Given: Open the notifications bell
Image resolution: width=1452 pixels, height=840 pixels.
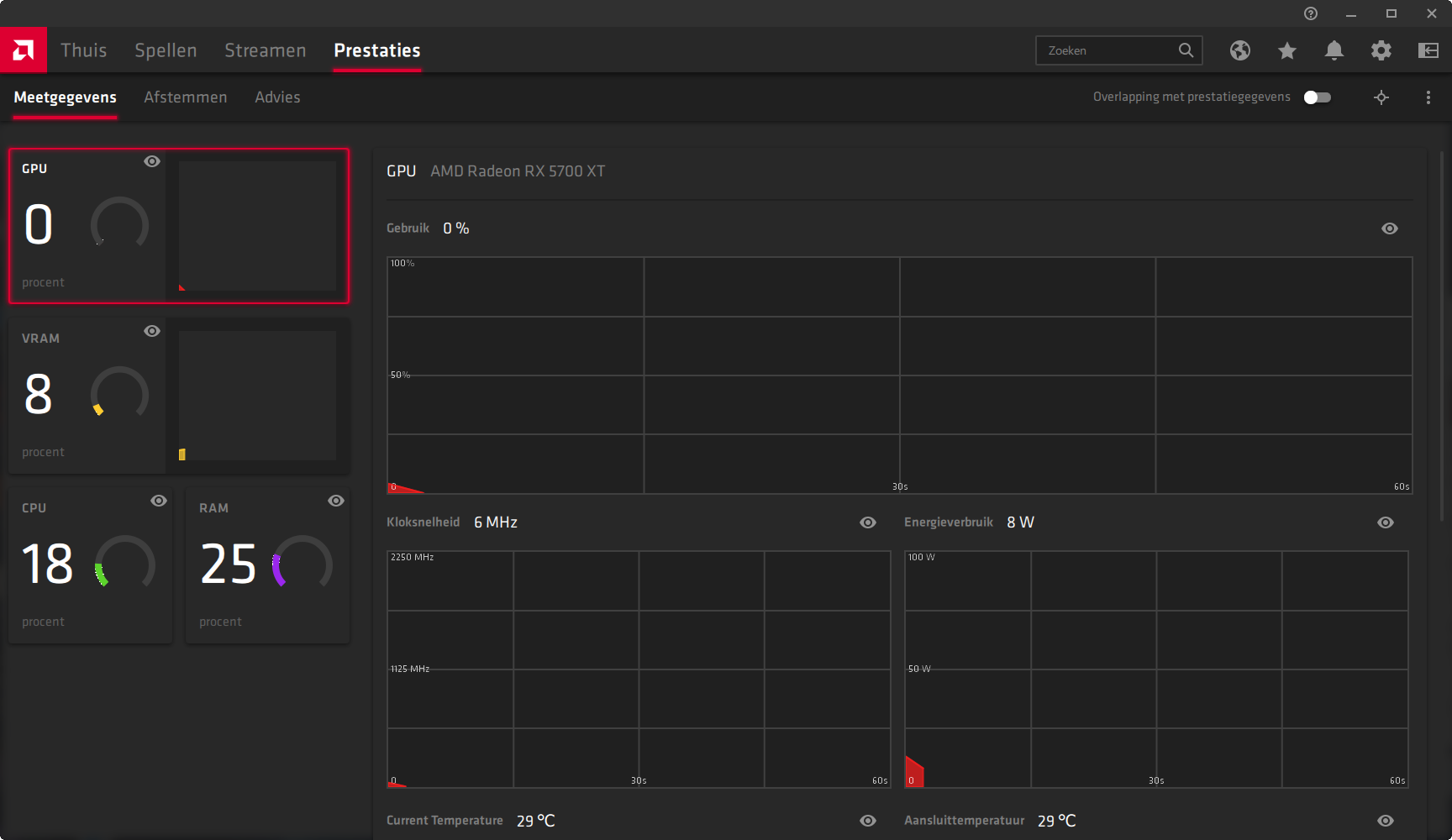Looking at the screenshot, I should (1334, 50).
